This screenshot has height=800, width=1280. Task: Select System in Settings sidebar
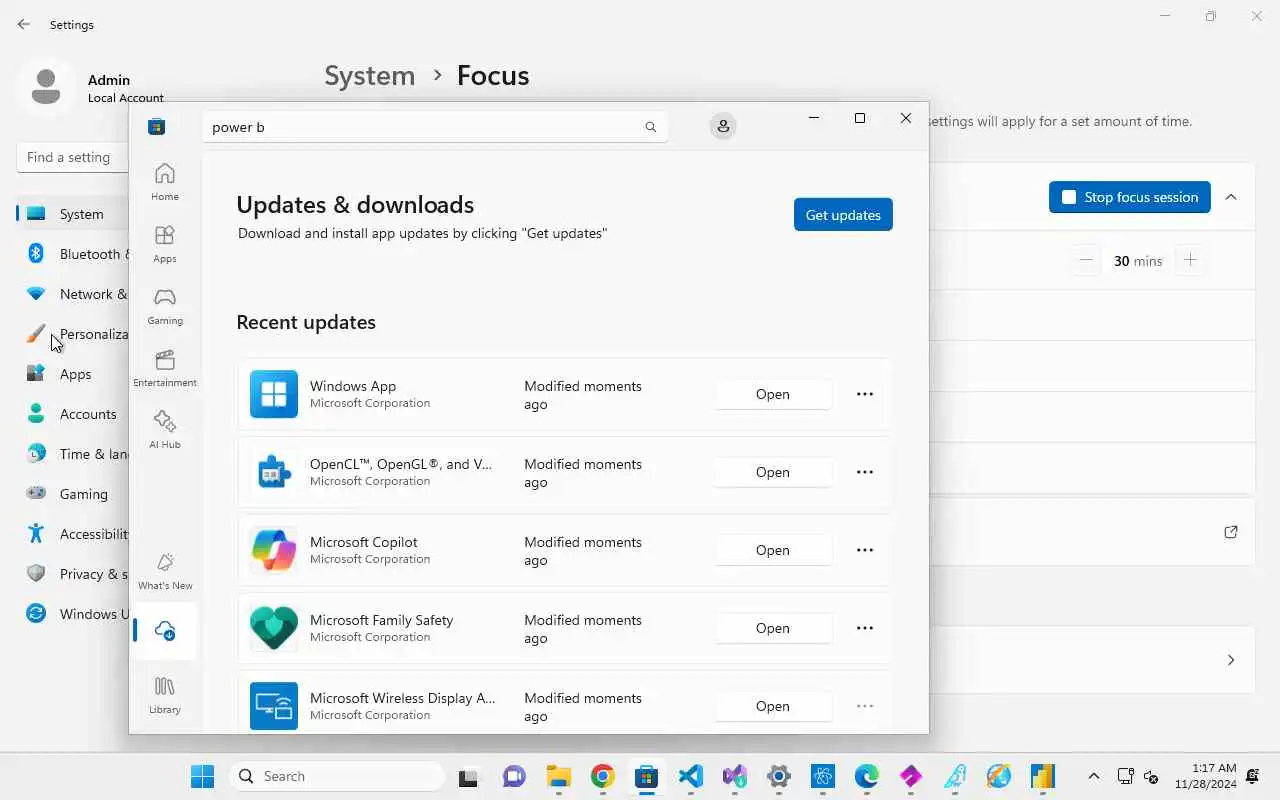(74, 214)
